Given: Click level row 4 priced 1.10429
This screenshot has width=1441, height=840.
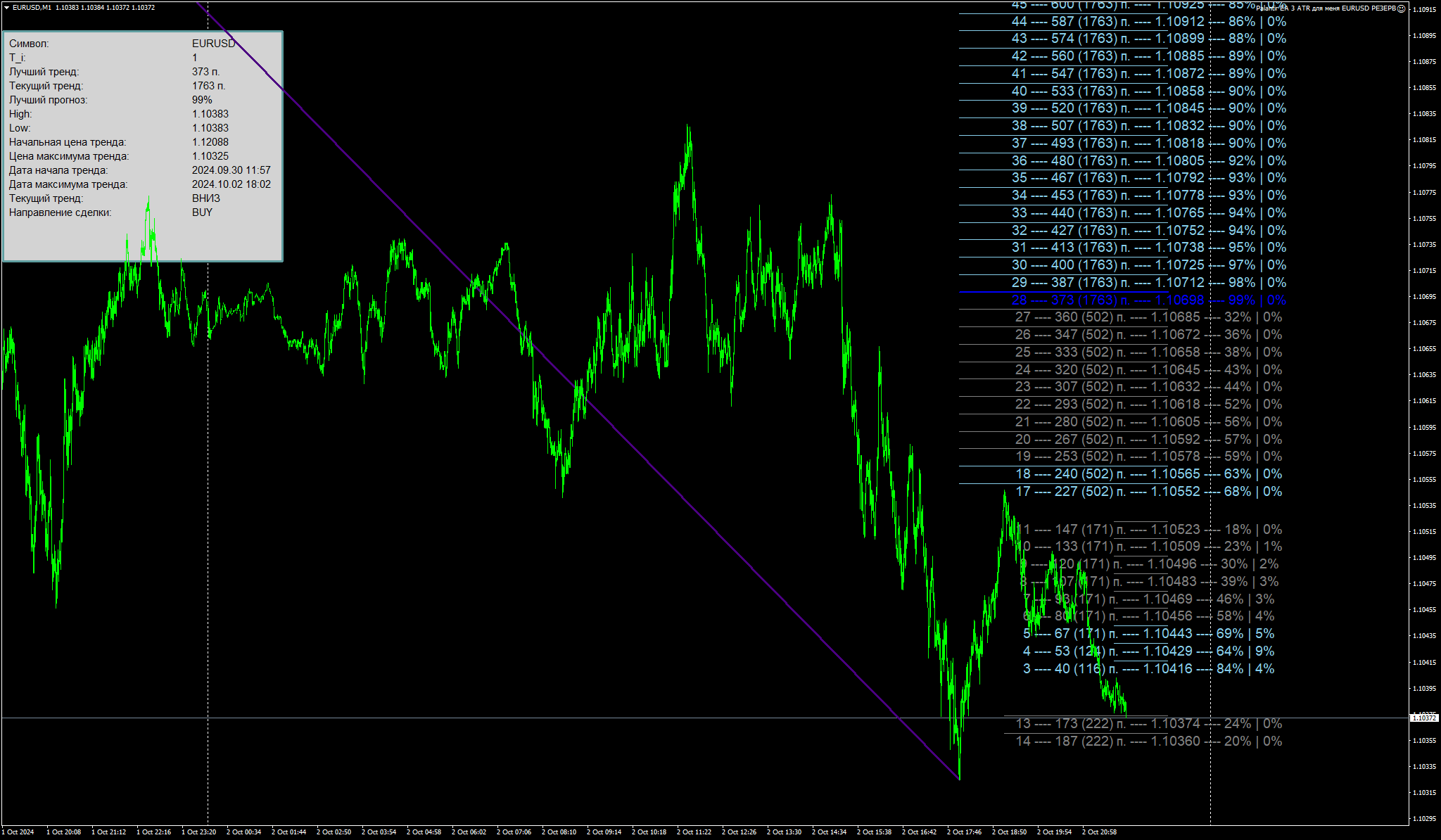Looking at the screenshot, I should point(1149,651).
